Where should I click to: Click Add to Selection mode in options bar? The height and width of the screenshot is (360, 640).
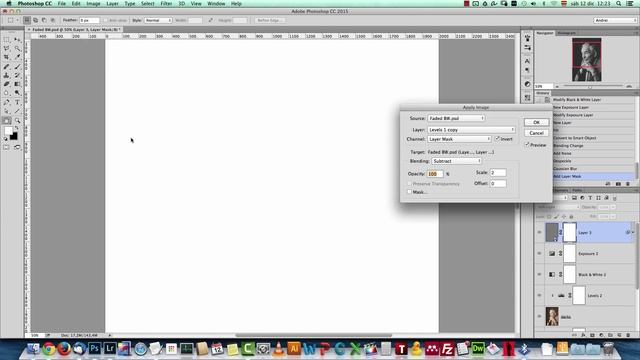click(x=36, y=20)
